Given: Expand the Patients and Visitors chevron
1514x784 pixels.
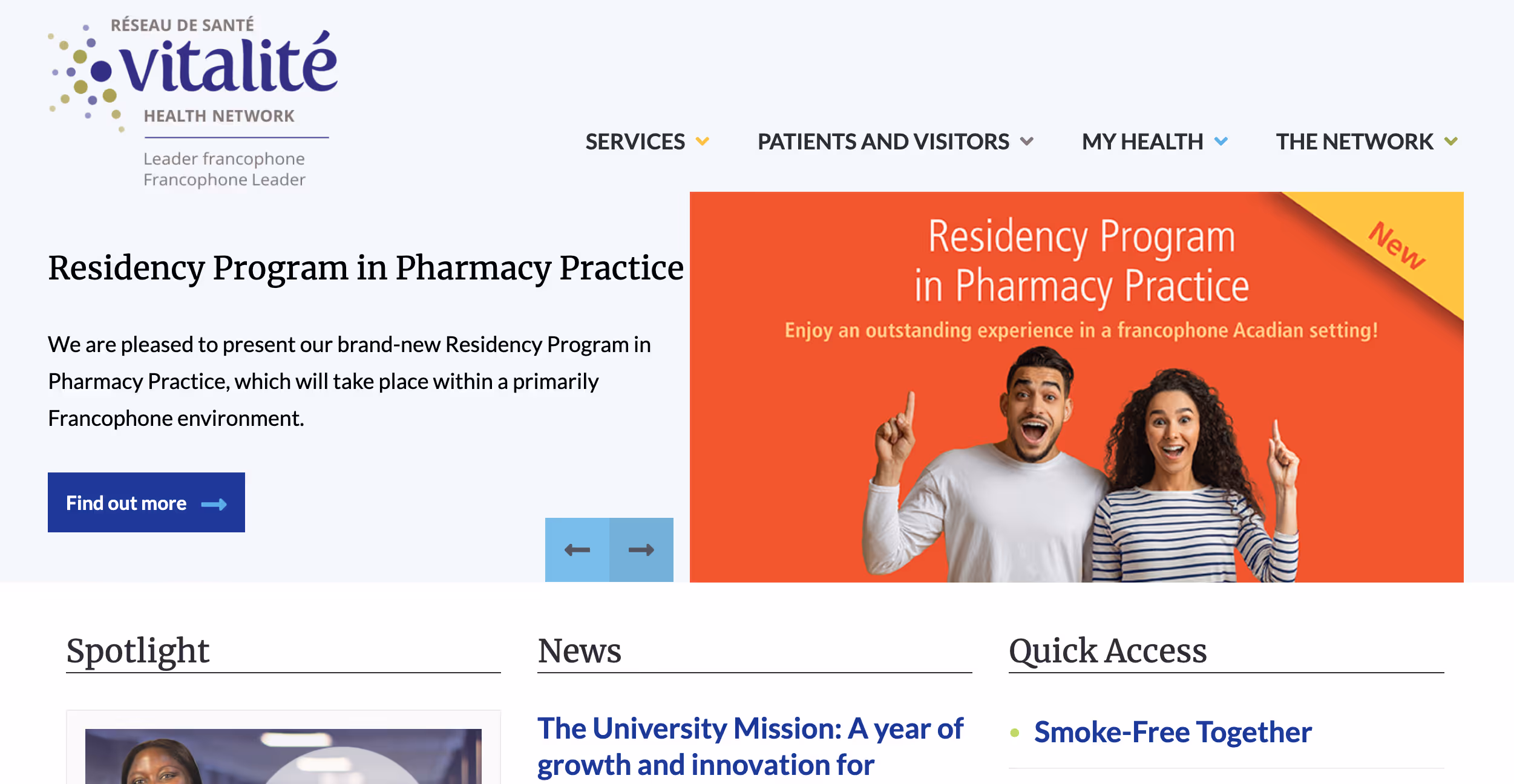Looking at the screenshot, I should tap(1026, 142).
